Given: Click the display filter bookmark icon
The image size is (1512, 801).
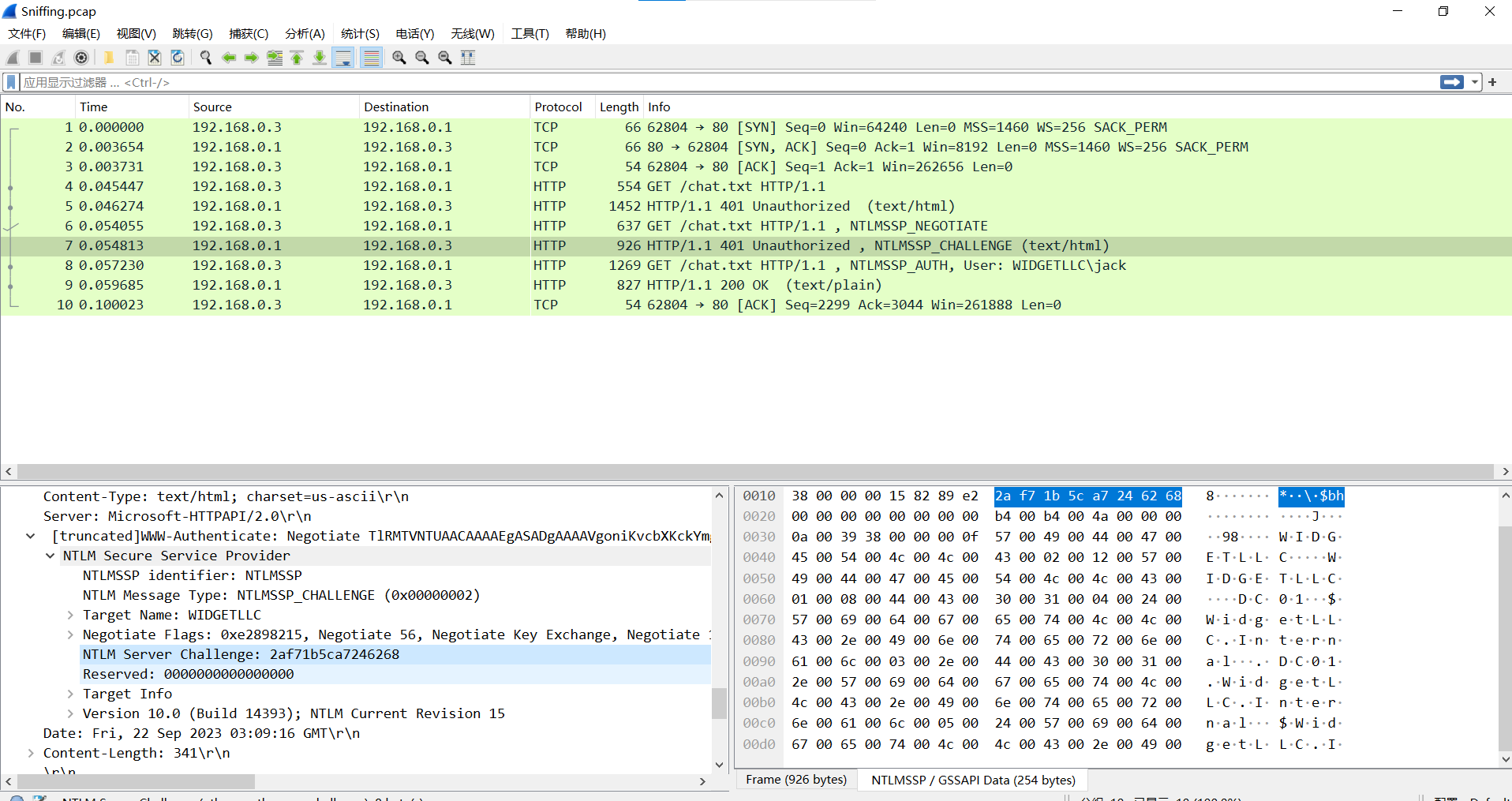Looking at the screenshot, I should tap(11, 82).
